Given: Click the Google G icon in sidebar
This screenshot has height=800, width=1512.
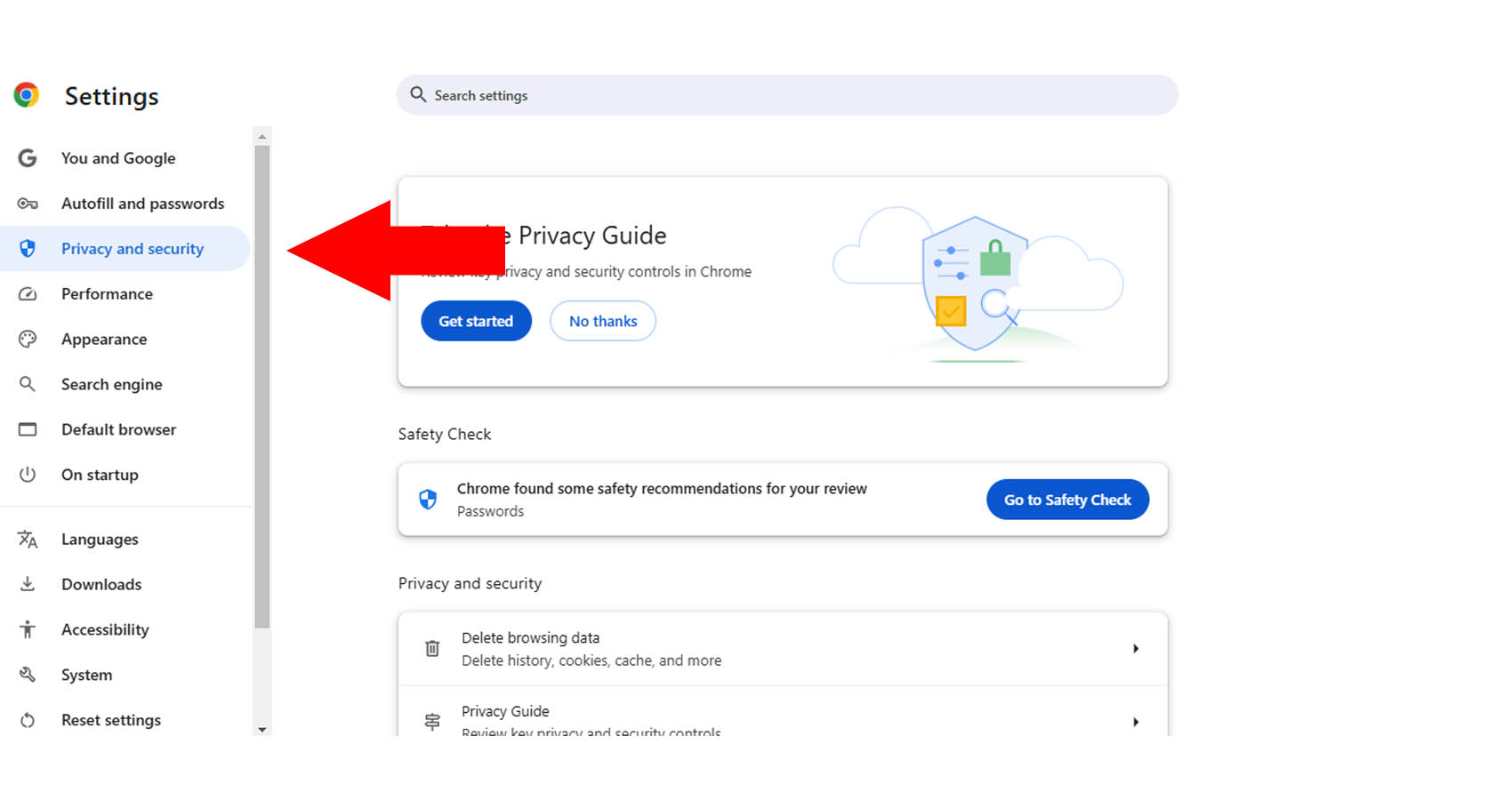Looking at the screenshot, I should (28, 158).
